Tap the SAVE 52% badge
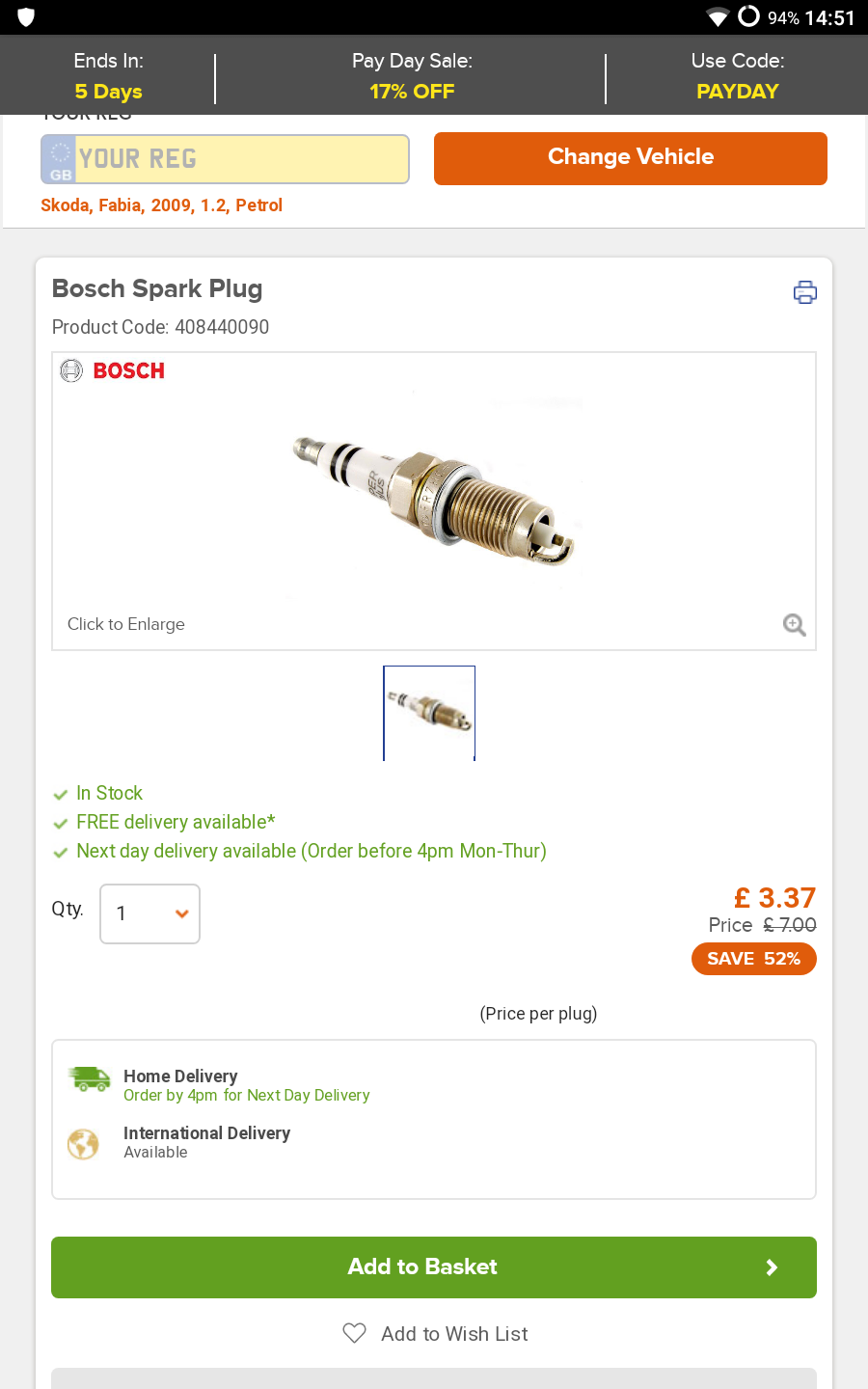The image size is (868, 1389). point(753,959)
